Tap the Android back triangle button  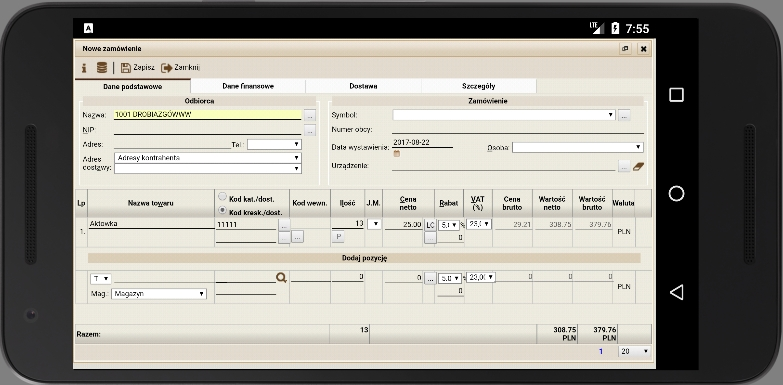[676, 292]
